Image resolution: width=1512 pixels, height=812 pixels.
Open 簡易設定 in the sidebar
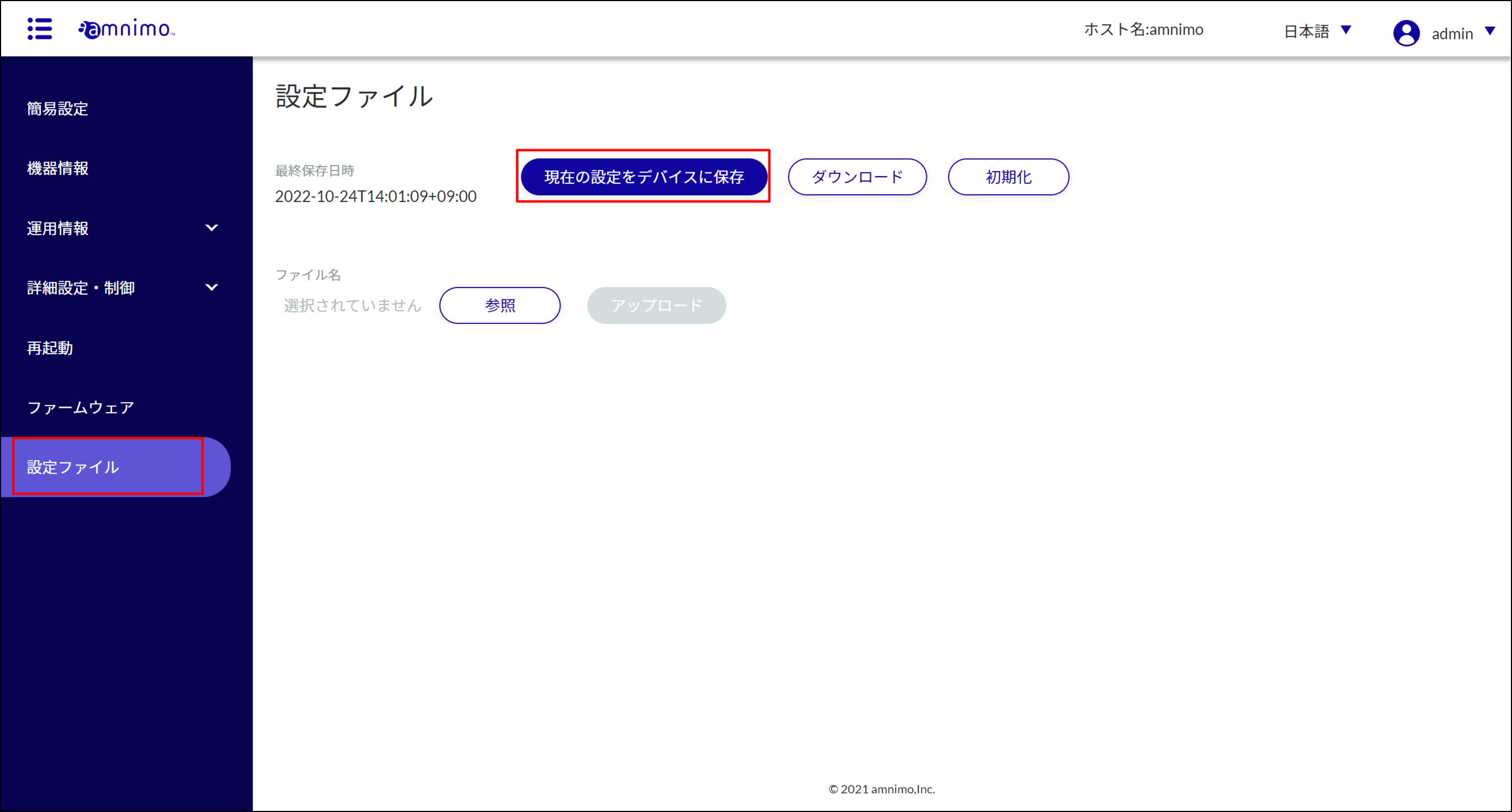click(57, 109)
